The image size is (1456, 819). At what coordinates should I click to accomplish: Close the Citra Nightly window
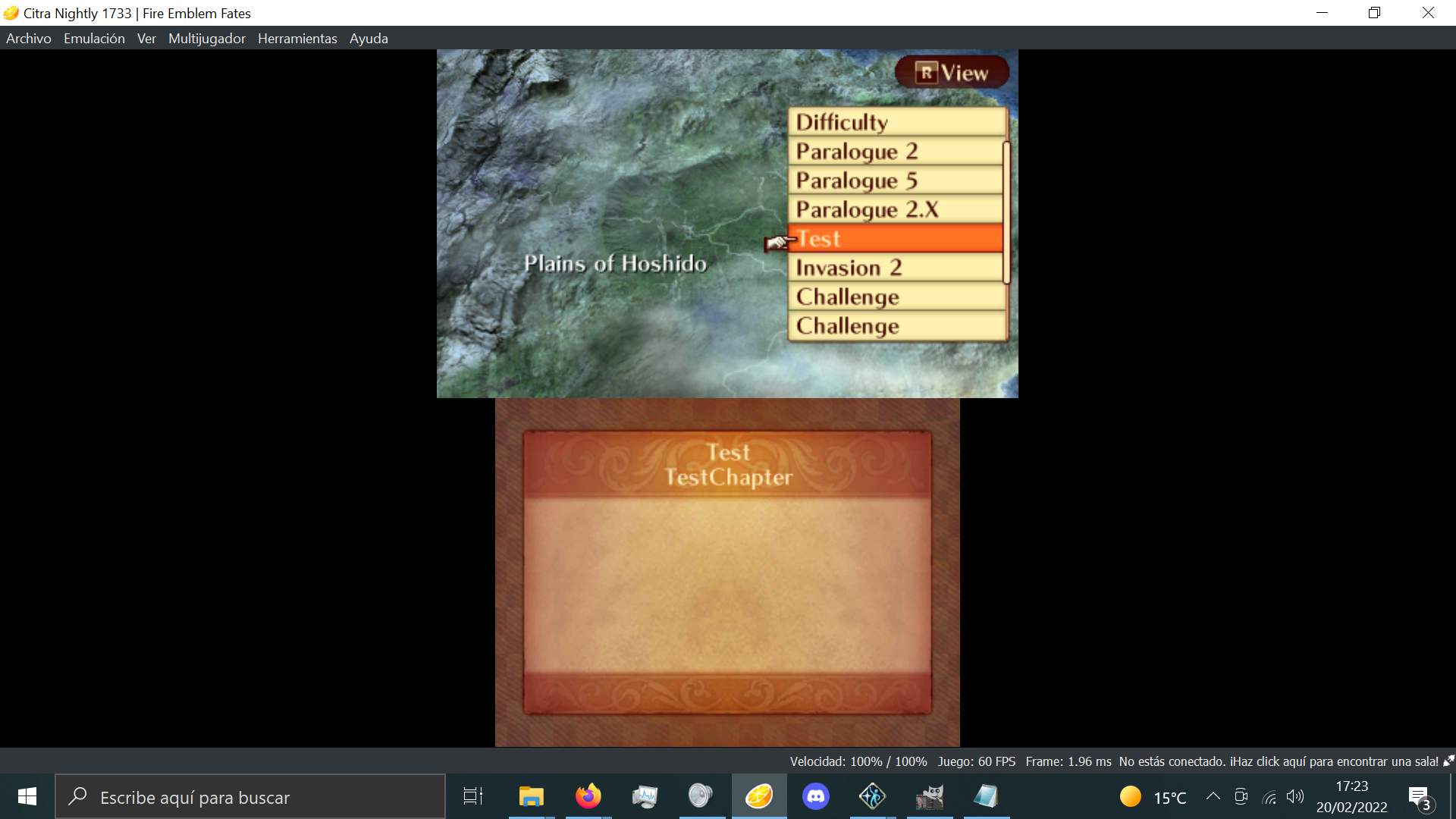pyautogui.click(x=1429, y=13)
